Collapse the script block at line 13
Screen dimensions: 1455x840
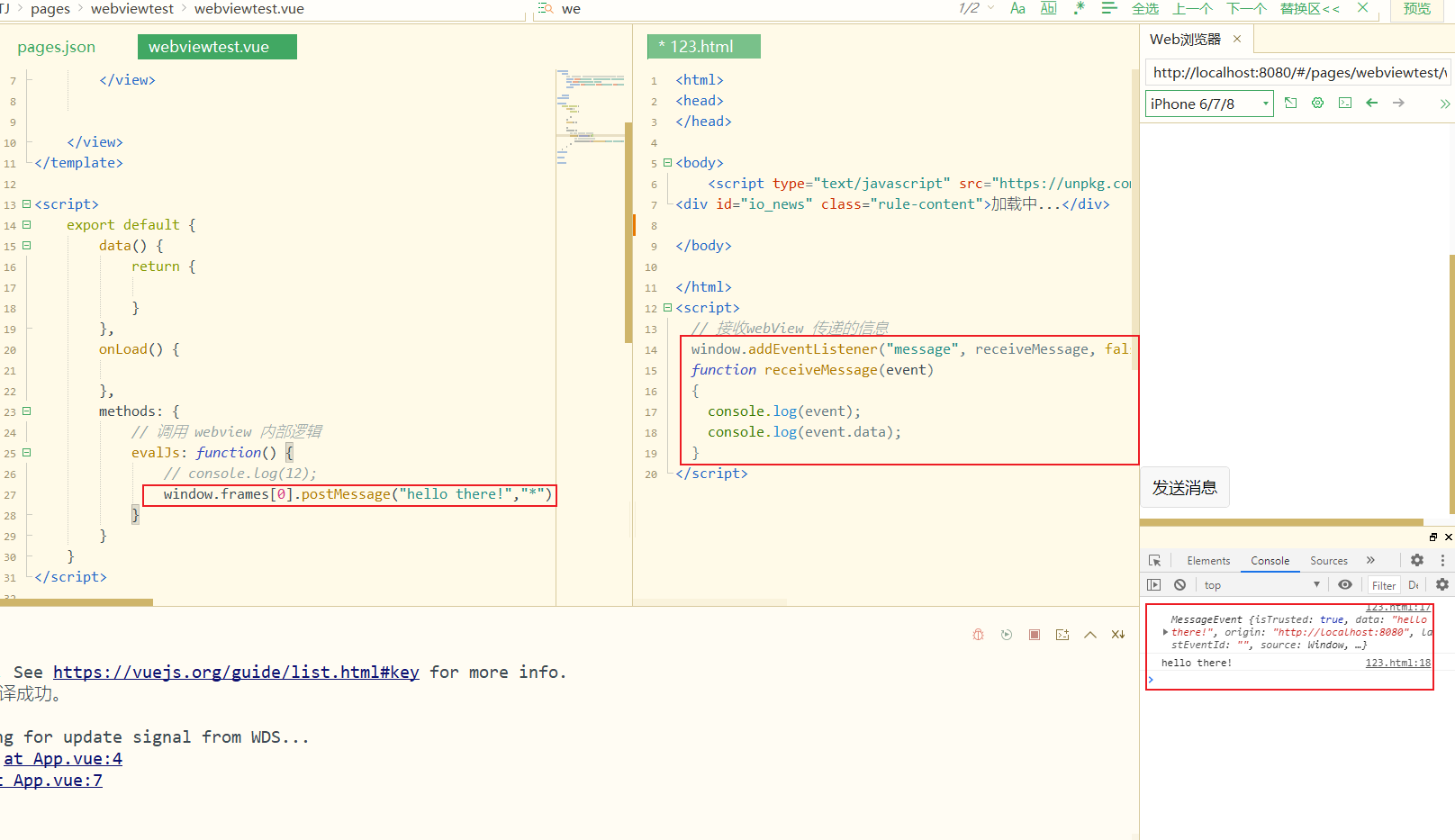point(26,204)
